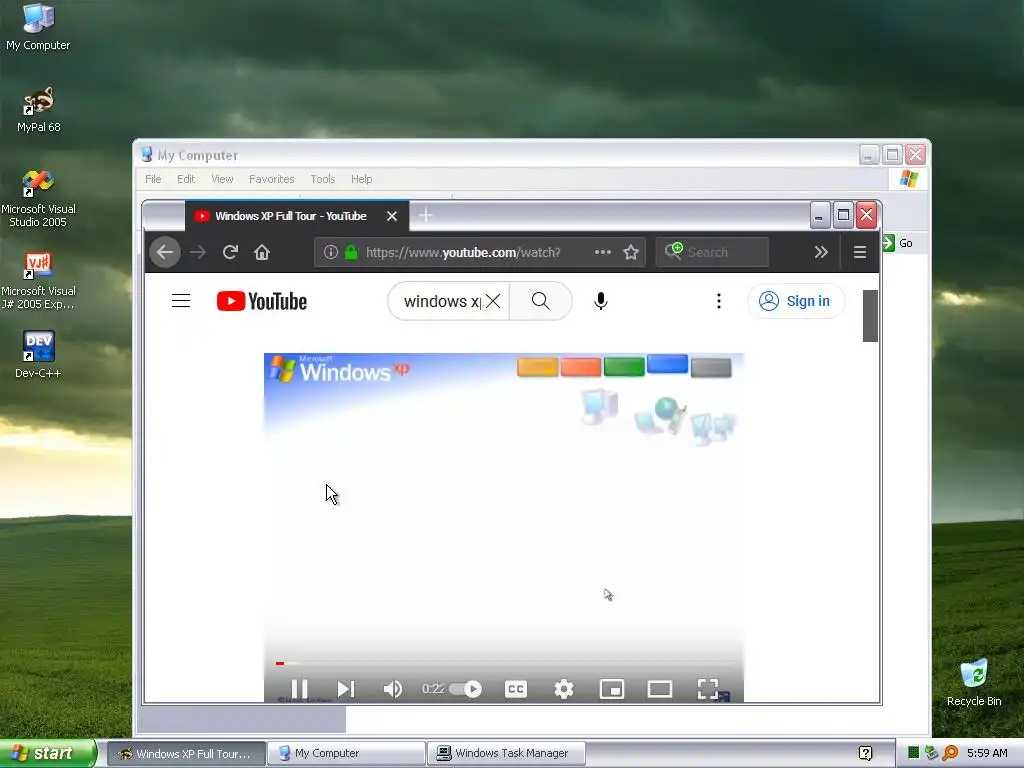Switch to miniplayer mode
This screenshot has height=768, width=1024.
[x=612, y=689]
